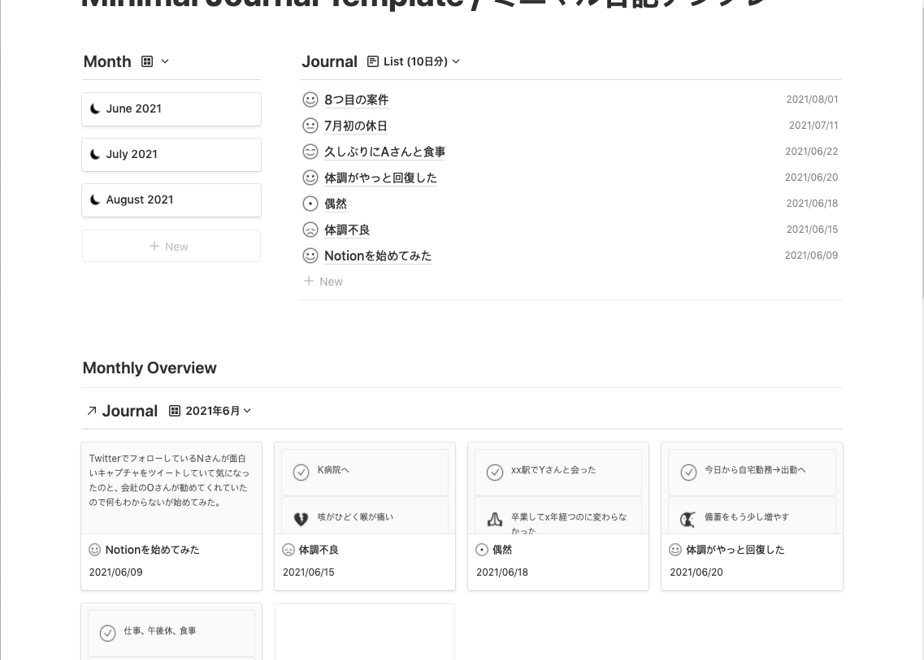Open the Month gallery view dropdown
Viewport: 924px width, 660px height.
click(x=155, y=61)
